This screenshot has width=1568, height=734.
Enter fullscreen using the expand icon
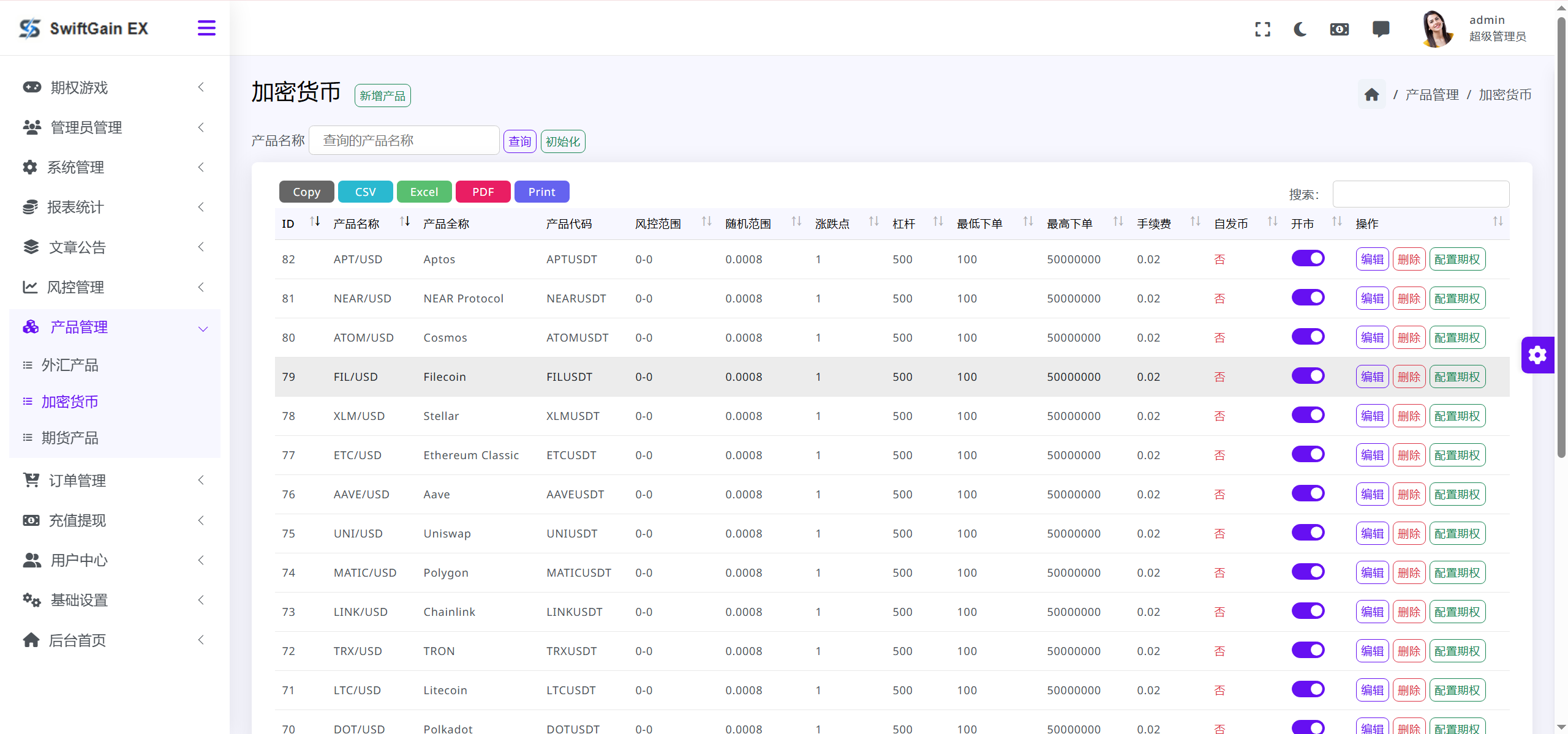click(x=1262, y=29)
